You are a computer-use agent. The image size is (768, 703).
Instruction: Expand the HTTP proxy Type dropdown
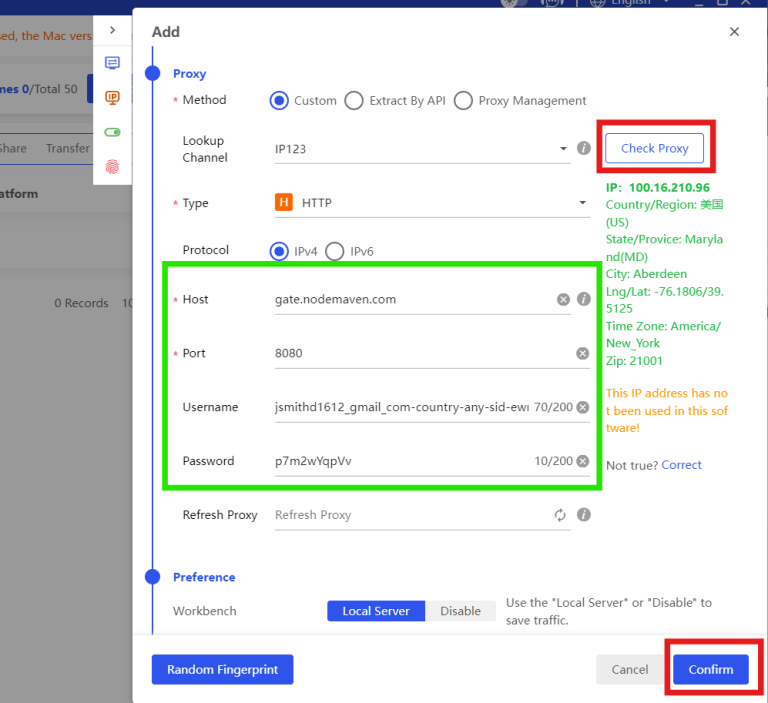coord(430,203)
